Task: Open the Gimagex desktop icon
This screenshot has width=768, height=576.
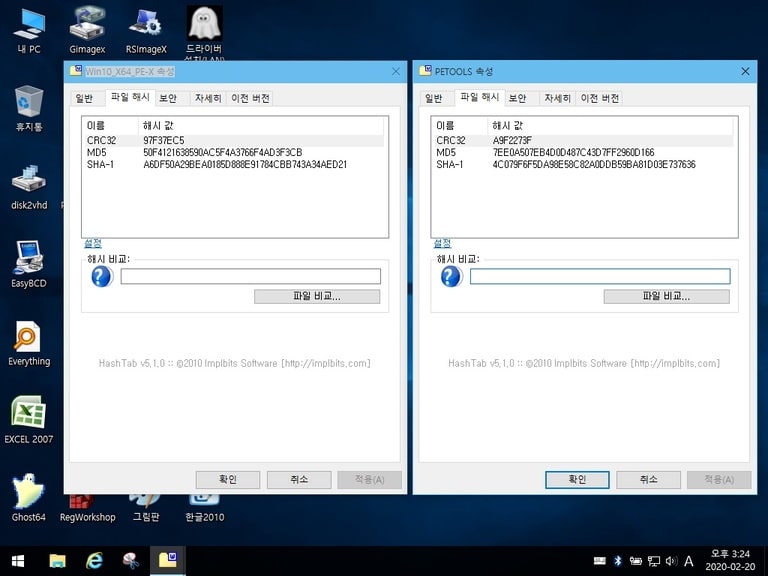Action: (87, 30)
